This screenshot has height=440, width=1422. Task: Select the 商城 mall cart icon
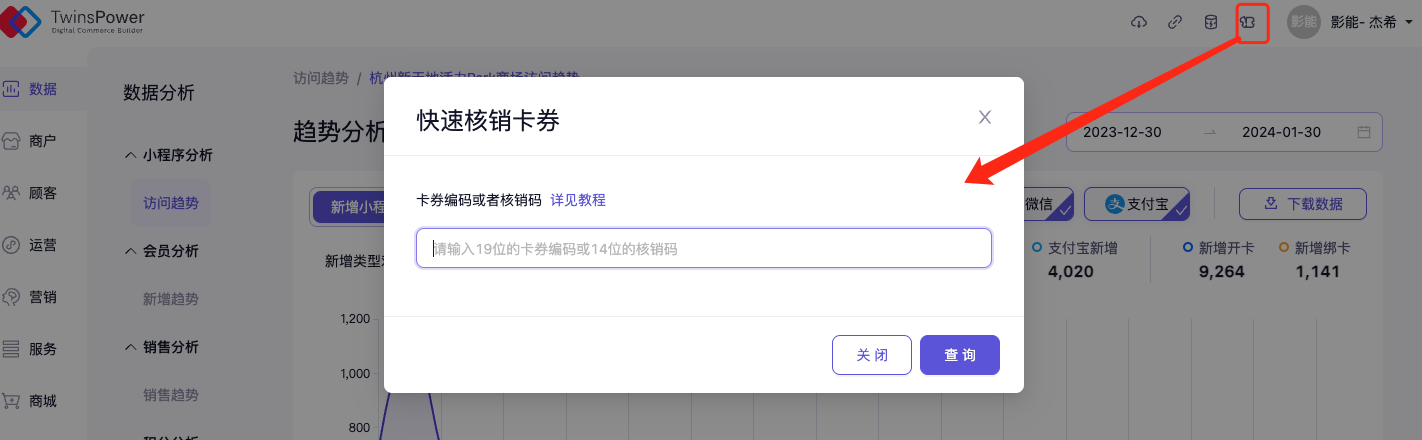click(x=12, y=401)
